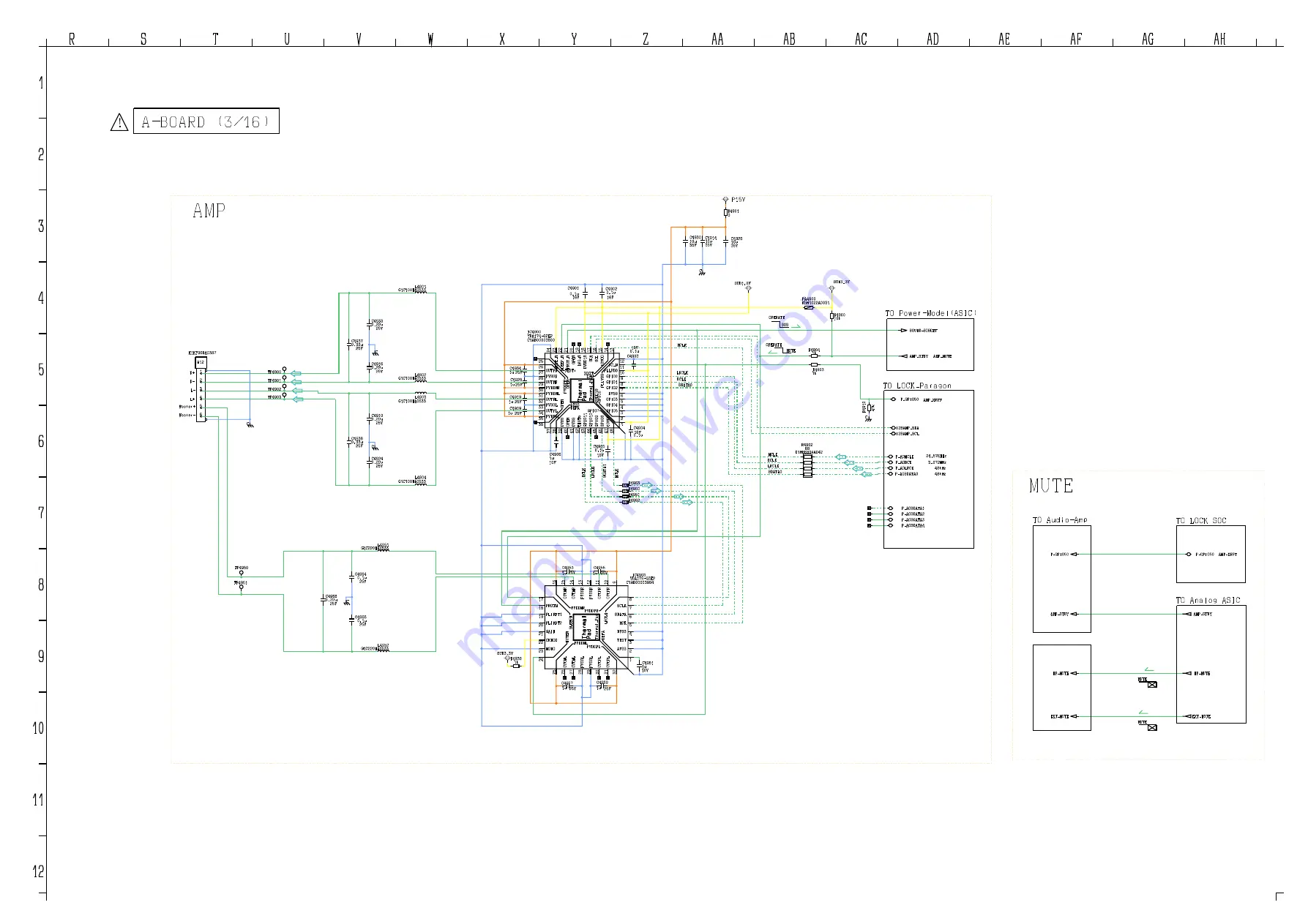The image size is (1308, 924).
Task: Click 'F_AOMCLK' pin label in LOCK_Paragon block
Action: [905, 457]
